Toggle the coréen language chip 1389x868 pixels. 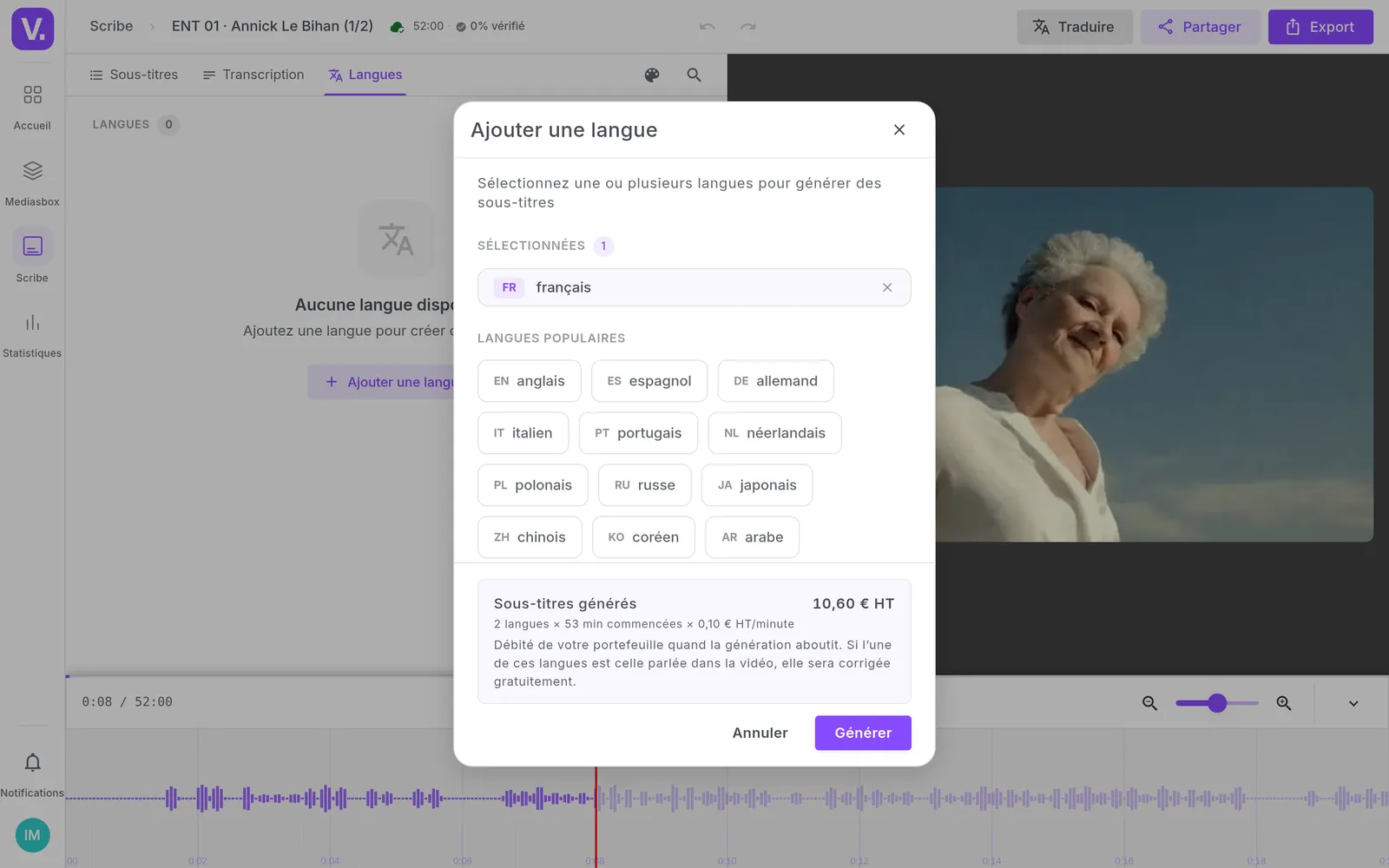(x=643, y=537)
